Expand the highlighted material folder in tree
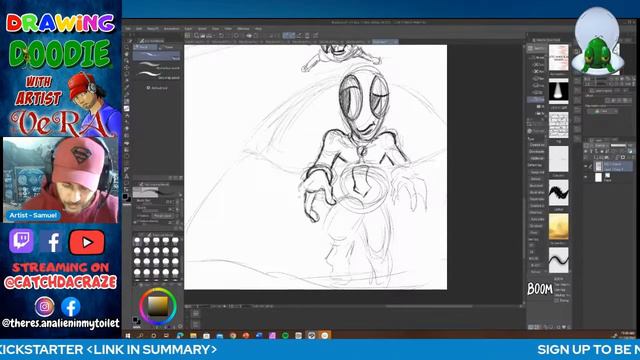Viewport: 640px width, 360px height. pyautogui.click(x=536, y=99)
